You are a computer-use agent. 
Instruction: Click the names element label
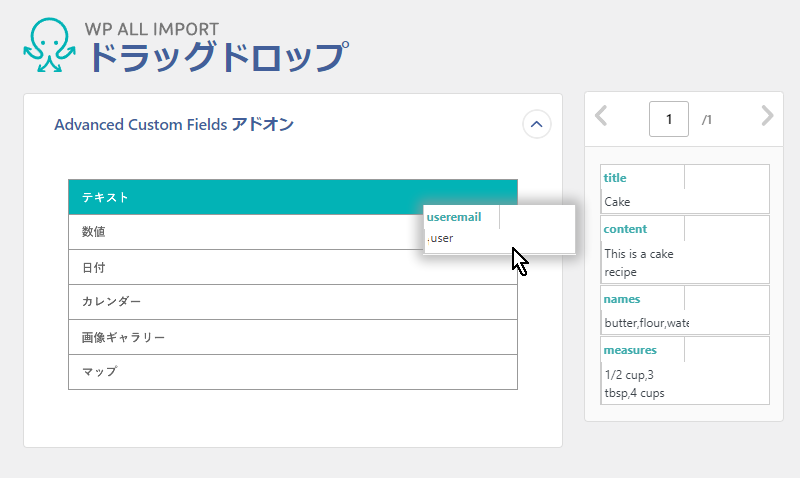click(x=621, y=299)
